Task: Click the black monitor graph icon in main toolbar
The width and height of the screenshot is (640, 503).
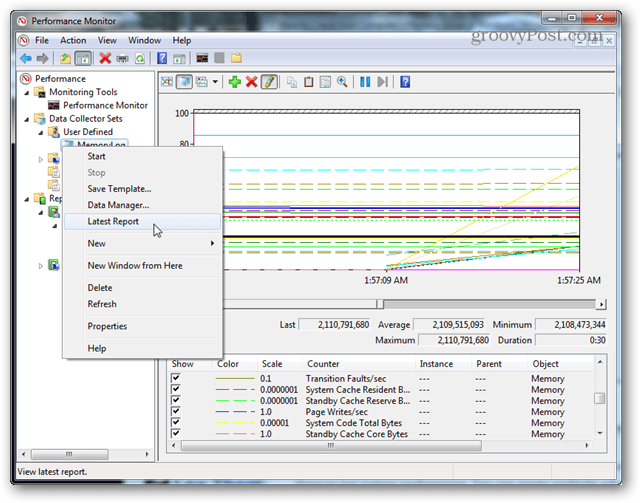Action: 202,58
